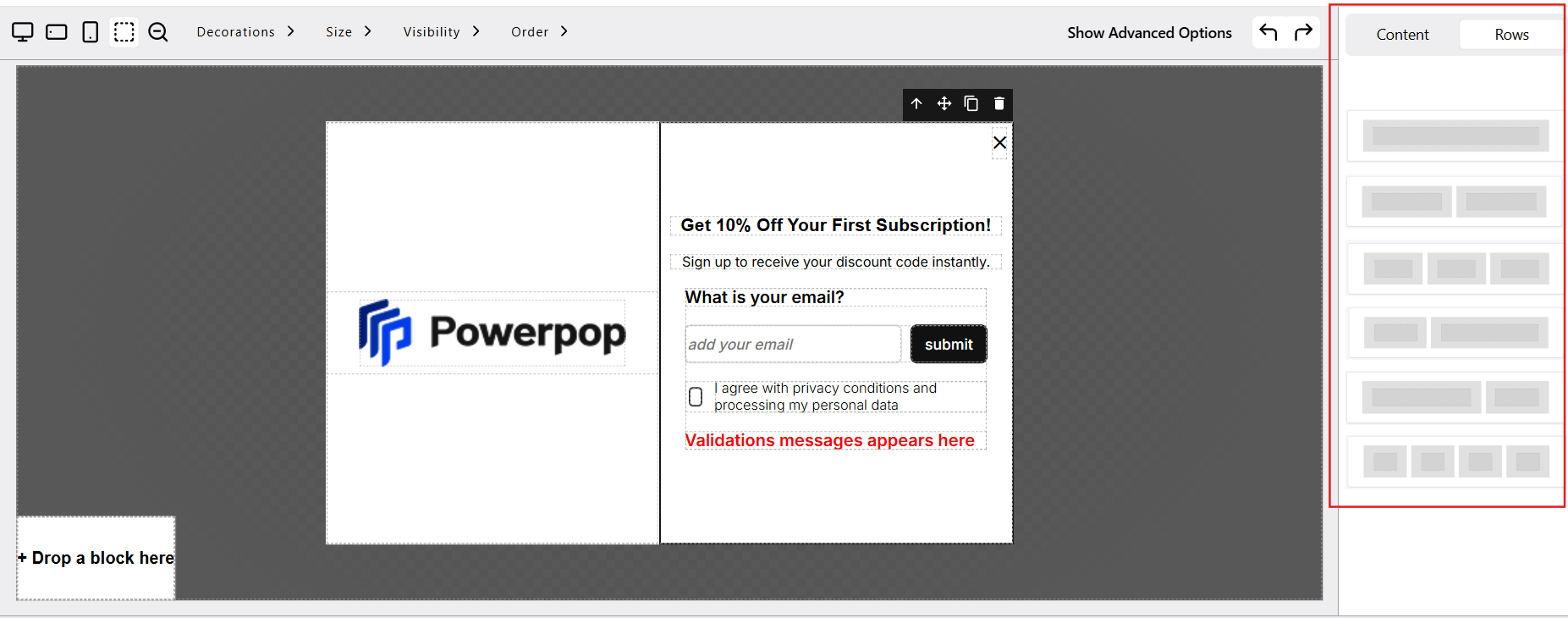Click the zoom out magnifier icon

pyautogui.click(x=158, y=32)
